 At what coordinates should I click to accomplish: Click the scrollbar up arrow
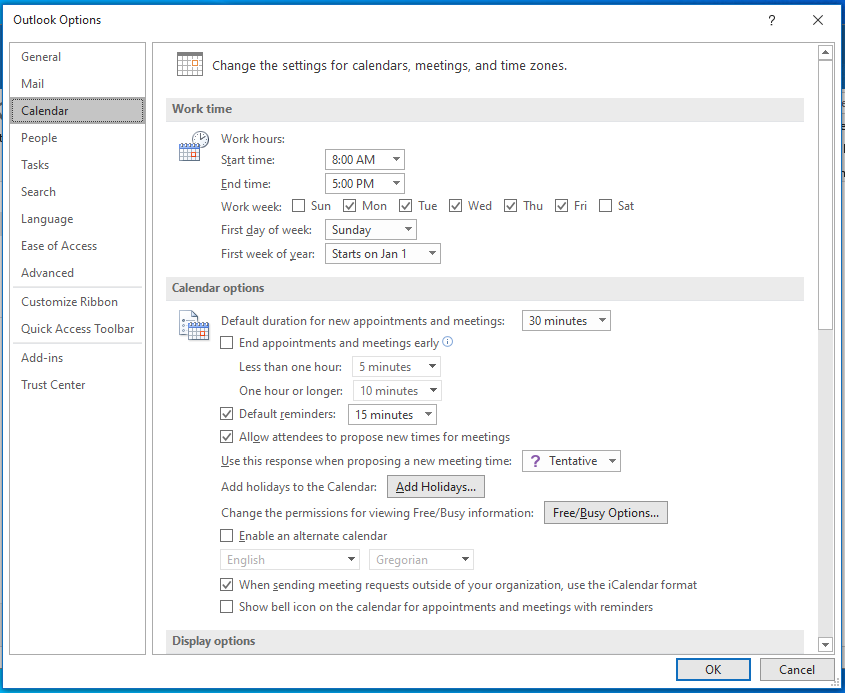point(825,52)
